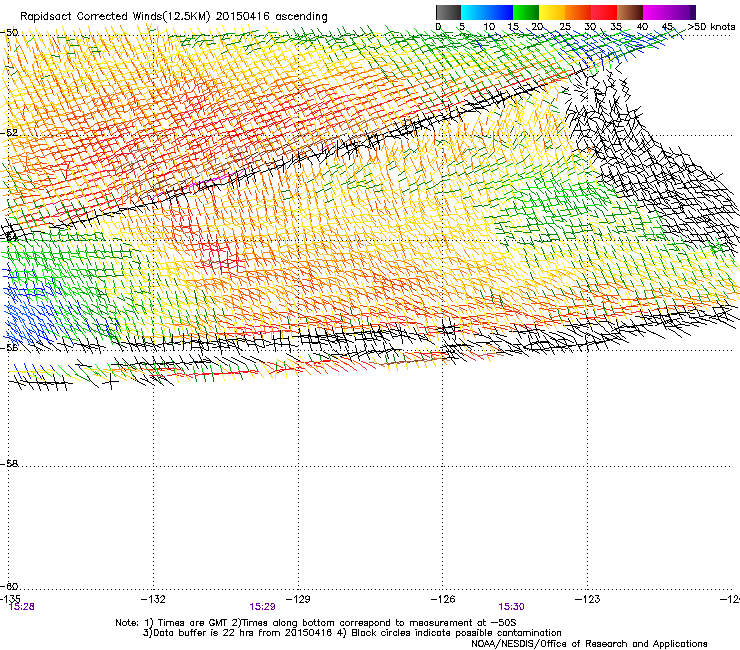Click the red 30-35 knots legend segment
Screen dimensions: 740x650
pos(604,12)
